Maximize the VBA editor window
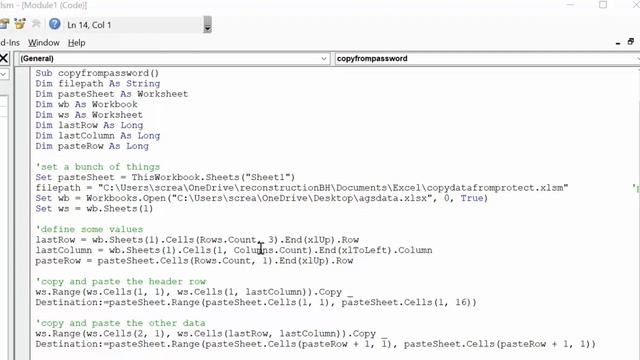The height and width of the screenshot is (360, 640). tap(603, 4)
